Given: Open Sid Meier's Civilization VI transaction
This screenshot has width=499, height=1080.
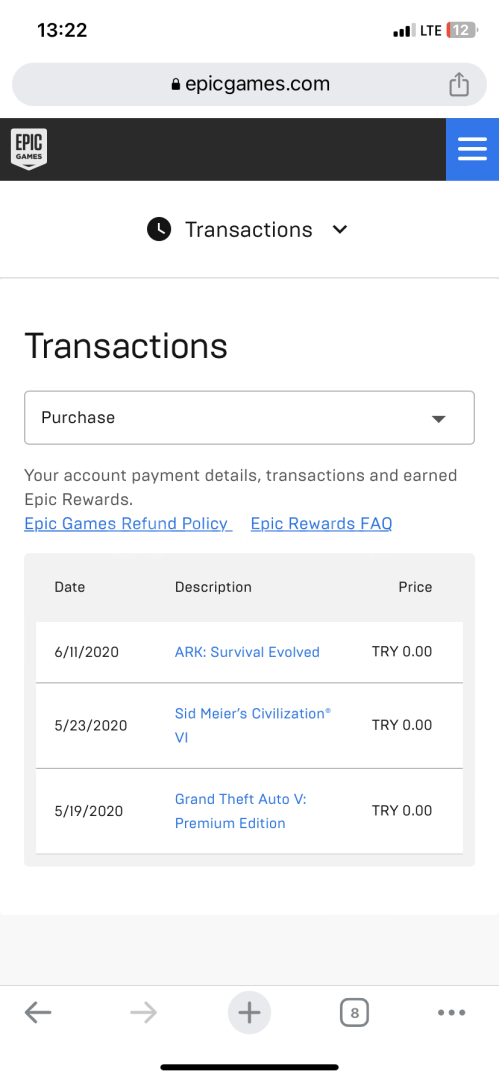Looking at the screenshot, I should click(253, 725).
